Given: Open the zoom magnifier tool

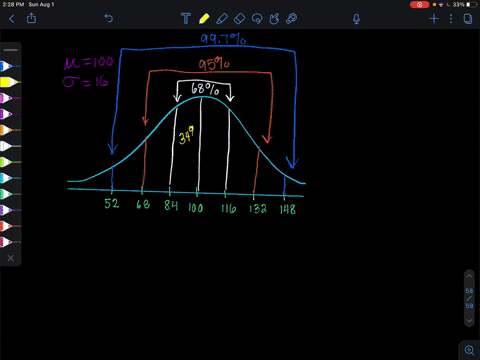Looking at the screenshot, I should [469, 350].
